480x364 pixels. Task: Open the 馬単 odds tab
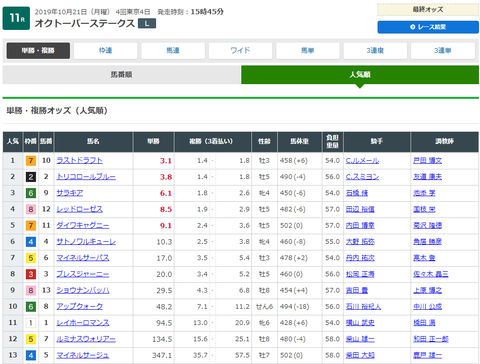tap(308, 51)
